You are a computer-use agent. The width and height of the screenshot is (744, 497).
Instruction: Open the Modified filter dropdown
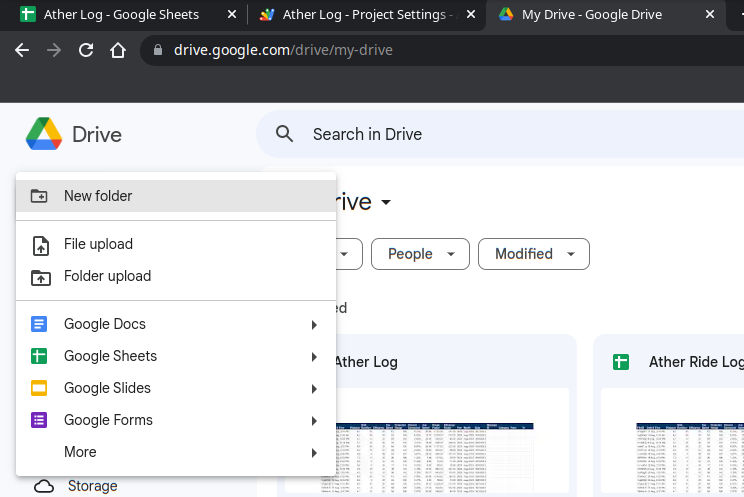[x=534, y=254]
